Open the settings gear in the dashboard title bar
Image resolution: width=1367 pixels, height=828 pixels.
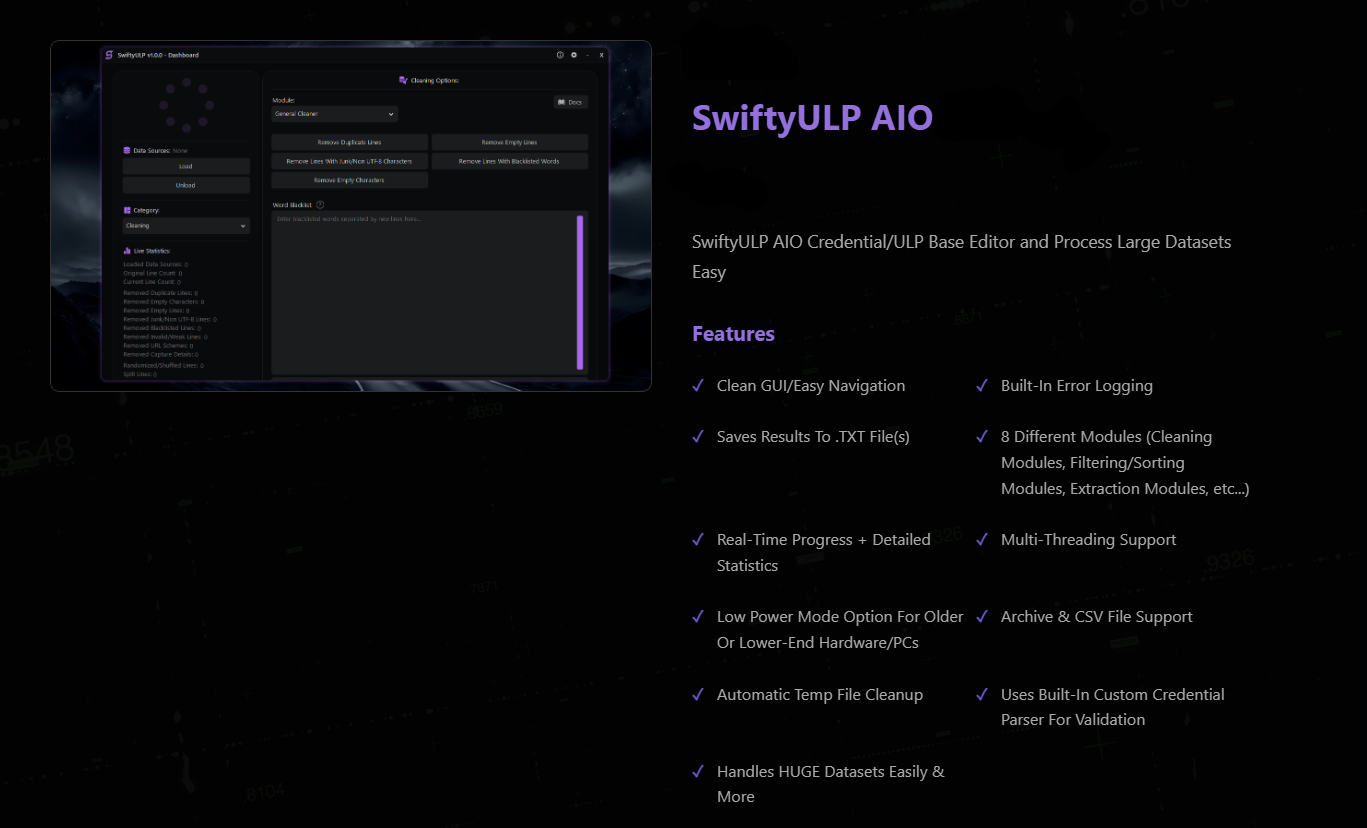point(574,55)
